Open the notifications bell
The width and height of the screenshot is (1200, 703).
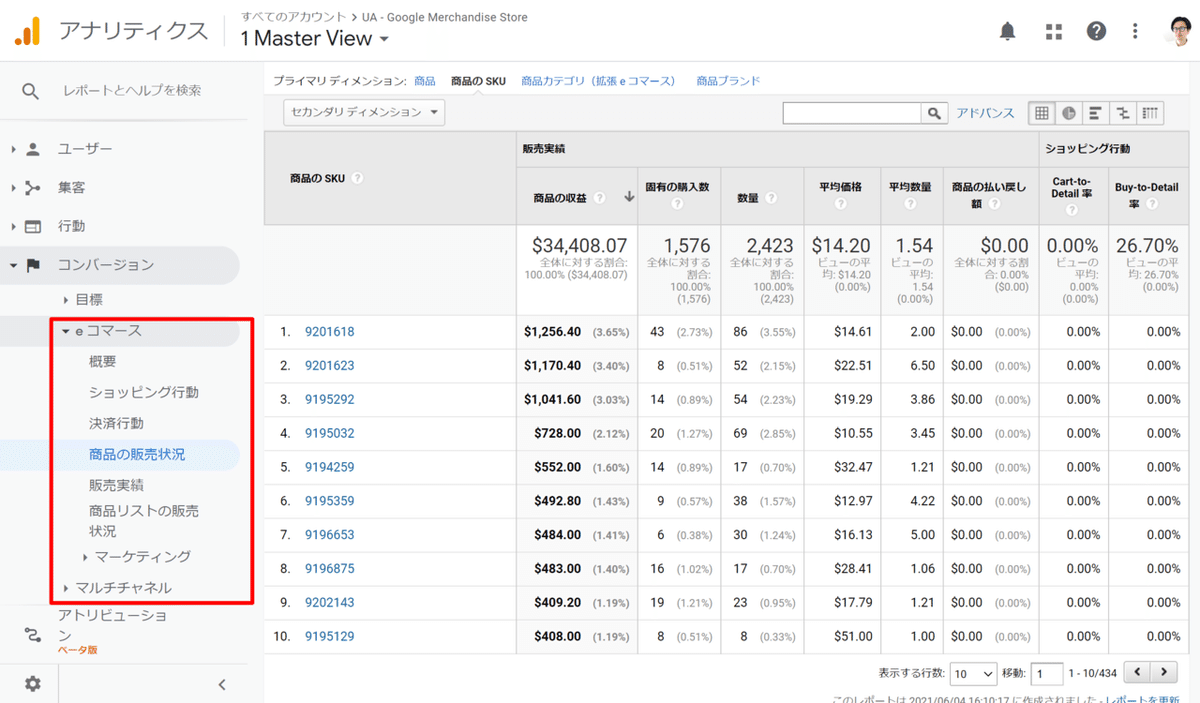1008,31
